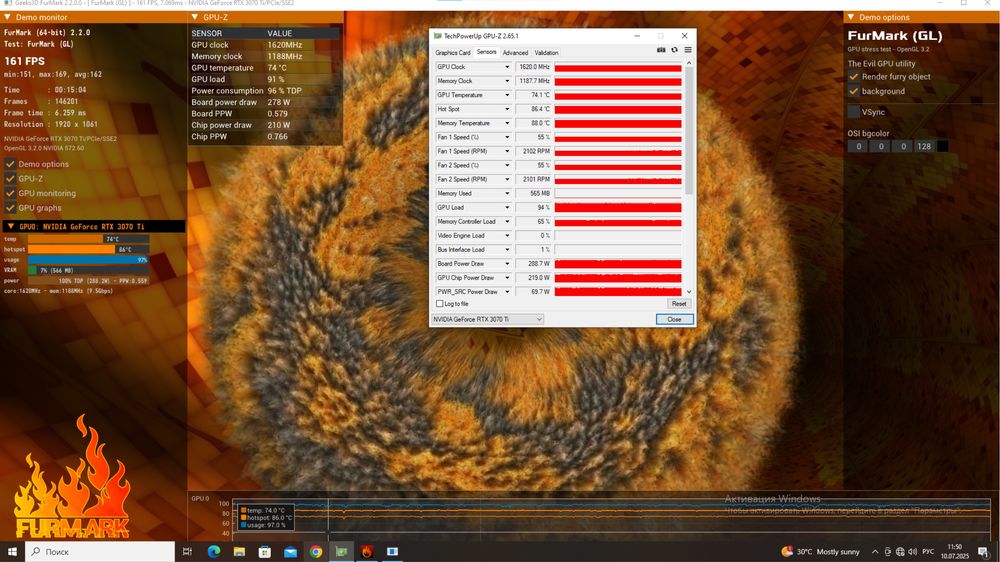
Task: Click the Close button in GPU-Z
Action: point(674,319)
